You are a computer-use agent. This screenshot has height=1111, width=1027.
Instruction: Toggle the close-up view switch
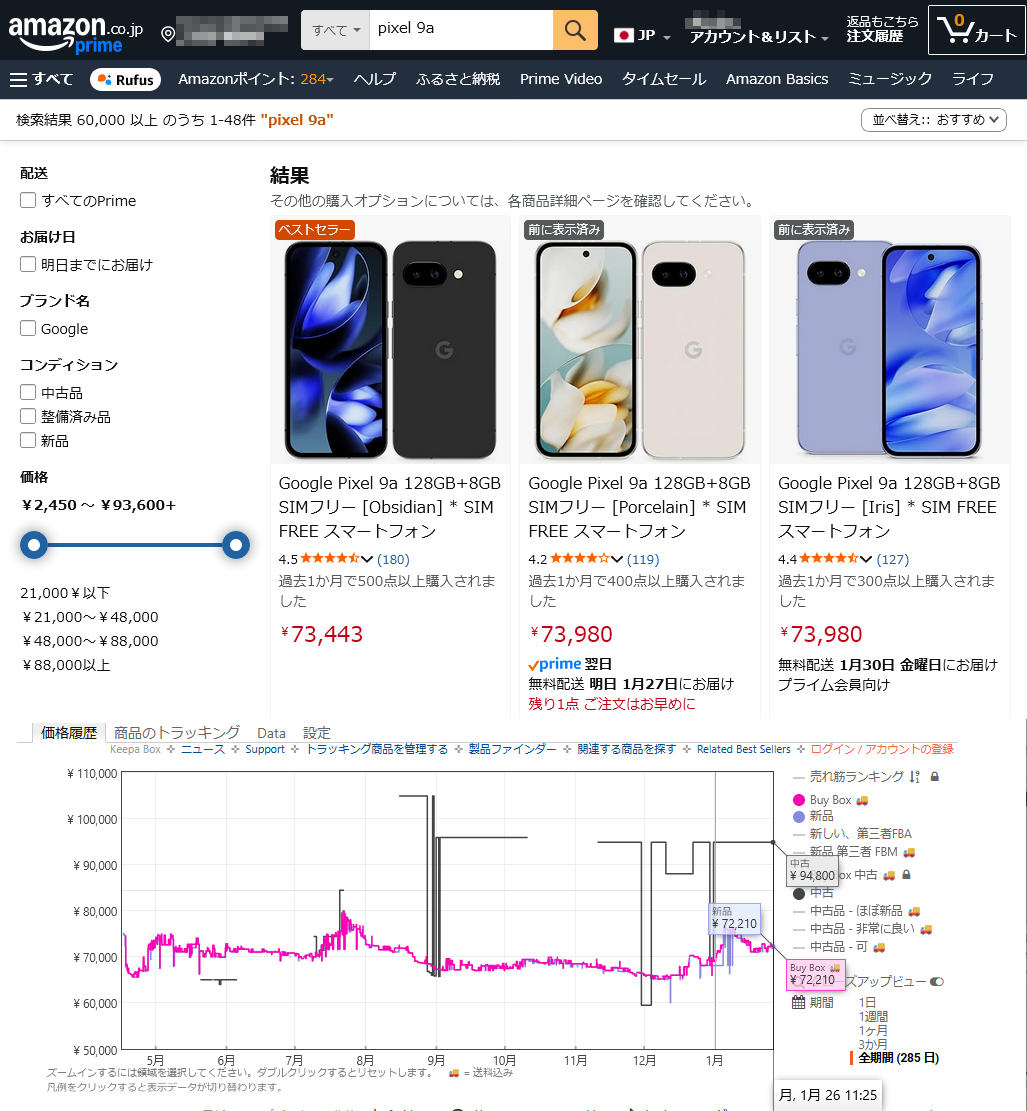pyautogui.click(x=936, y=981)
